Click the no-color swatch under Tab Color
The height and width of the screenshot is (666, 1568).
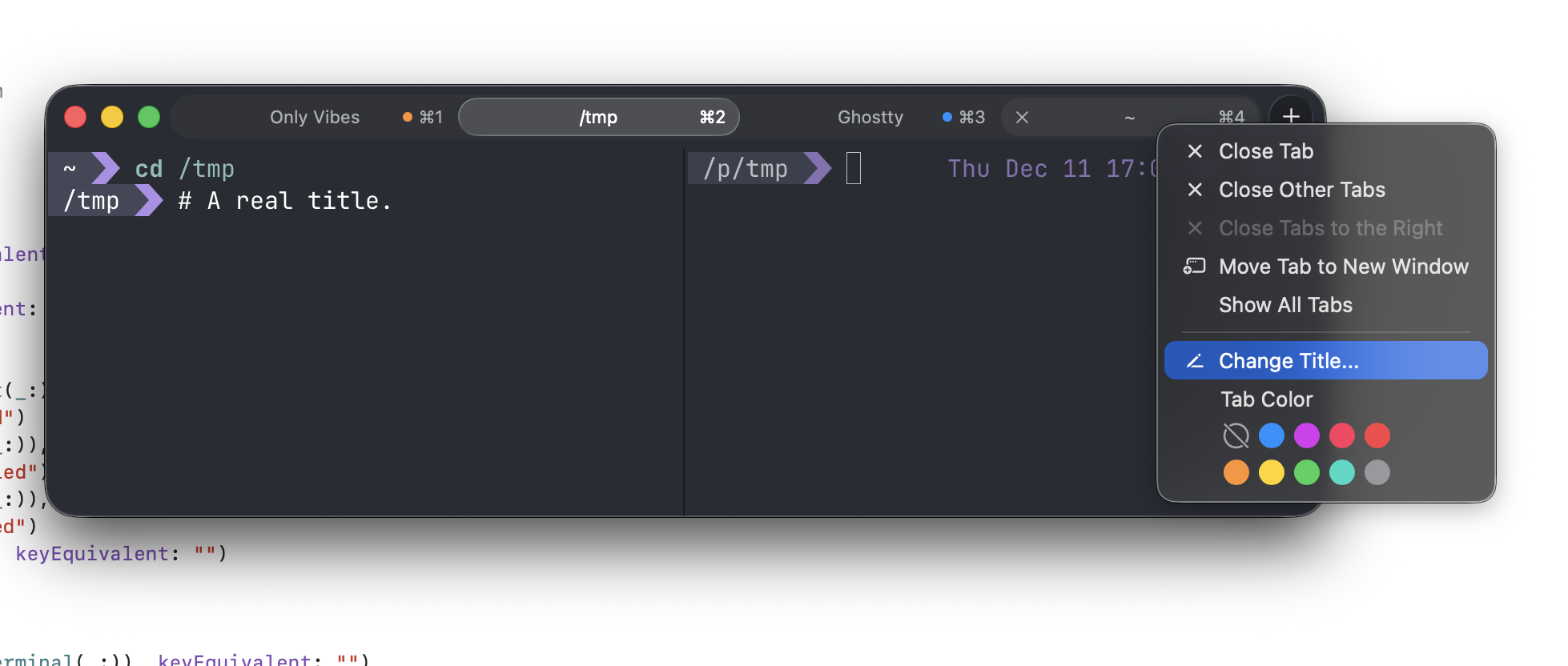[x=1236, y=435]
